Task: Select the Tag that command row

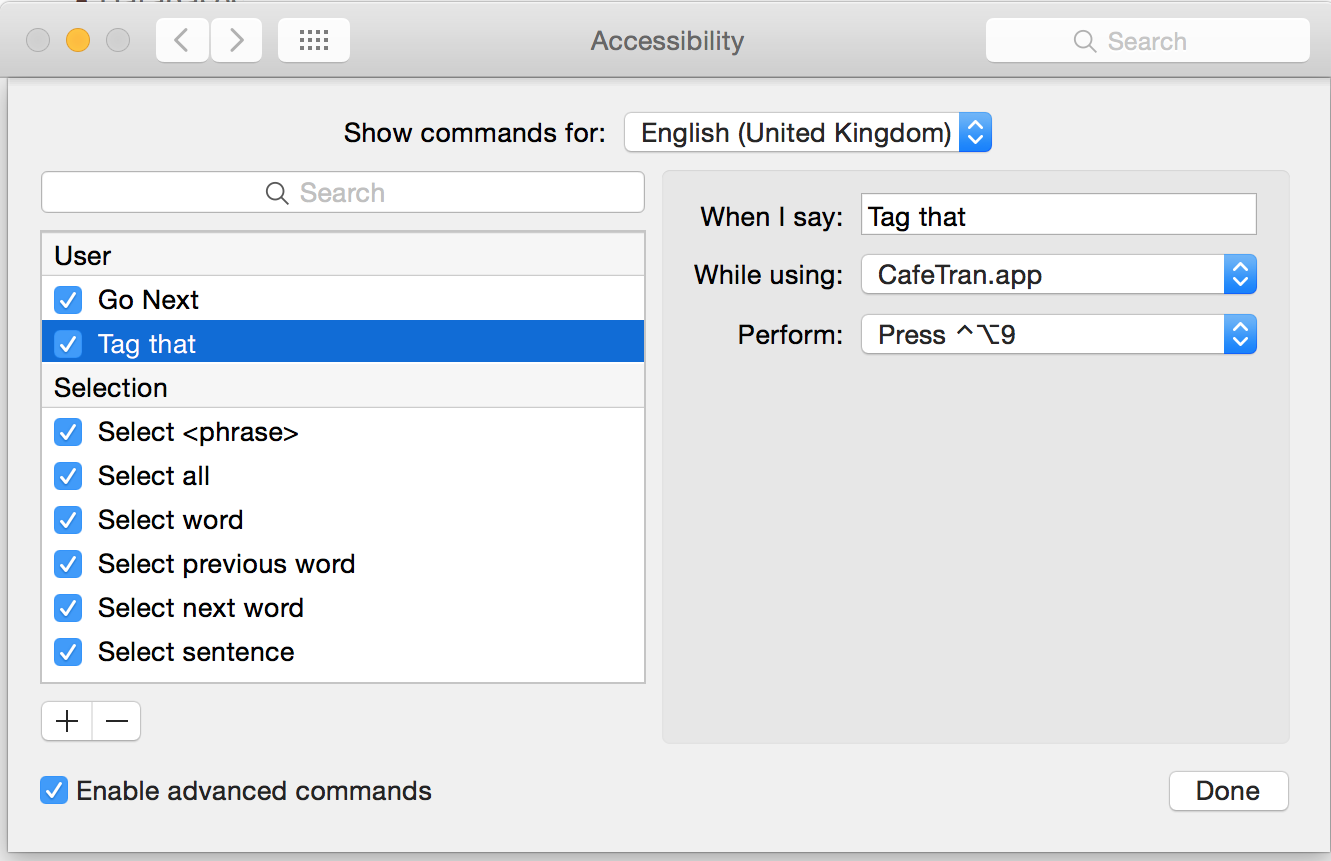Action: [x=342, y=344]
